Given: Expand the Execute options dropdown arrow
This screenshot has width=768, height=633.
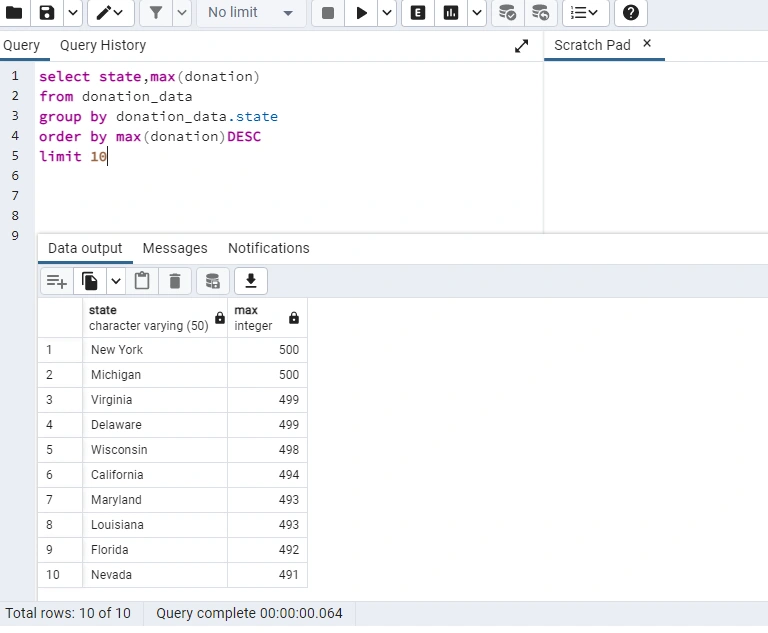Looking at the screenshot, I should pyautogui.click(x=385, y=13).
